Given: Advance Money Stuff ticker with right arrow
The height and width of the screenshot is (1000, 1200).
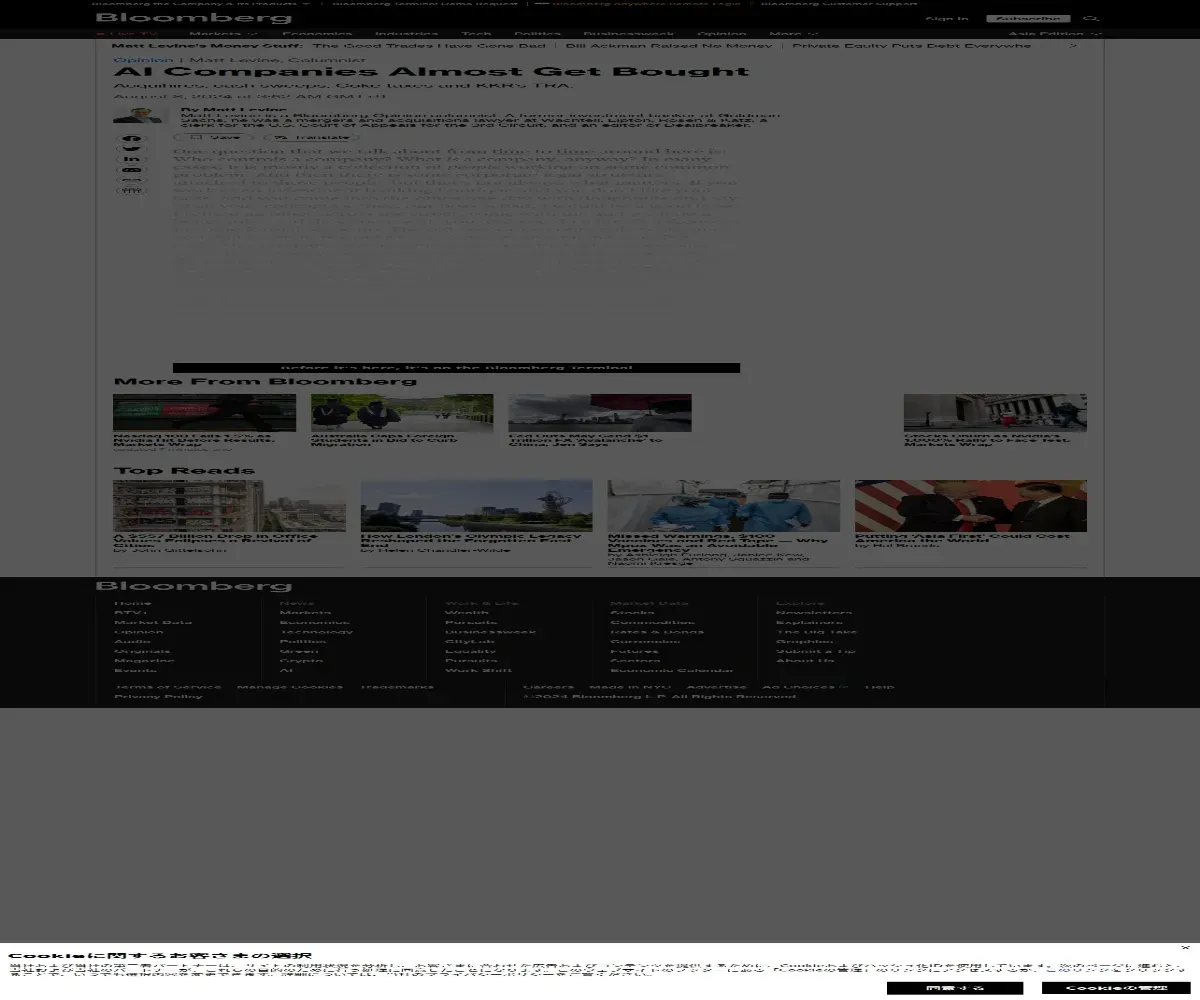Looking at the screenshot, I should pos(1074,46).
